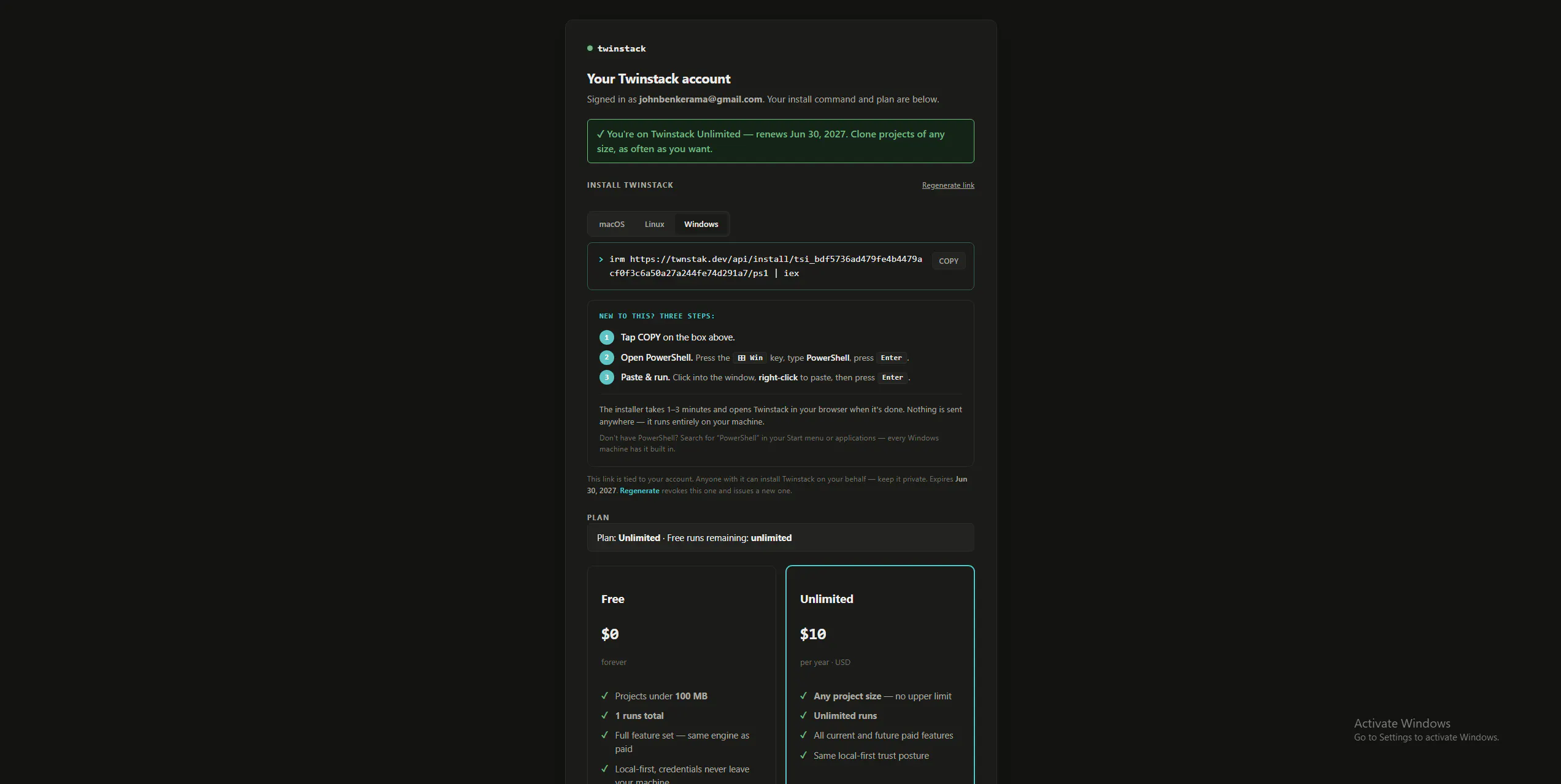Viewport: 1561px width, 784px height.
Task: Click 'Unlimited runs' feature text
Action: 845,716
